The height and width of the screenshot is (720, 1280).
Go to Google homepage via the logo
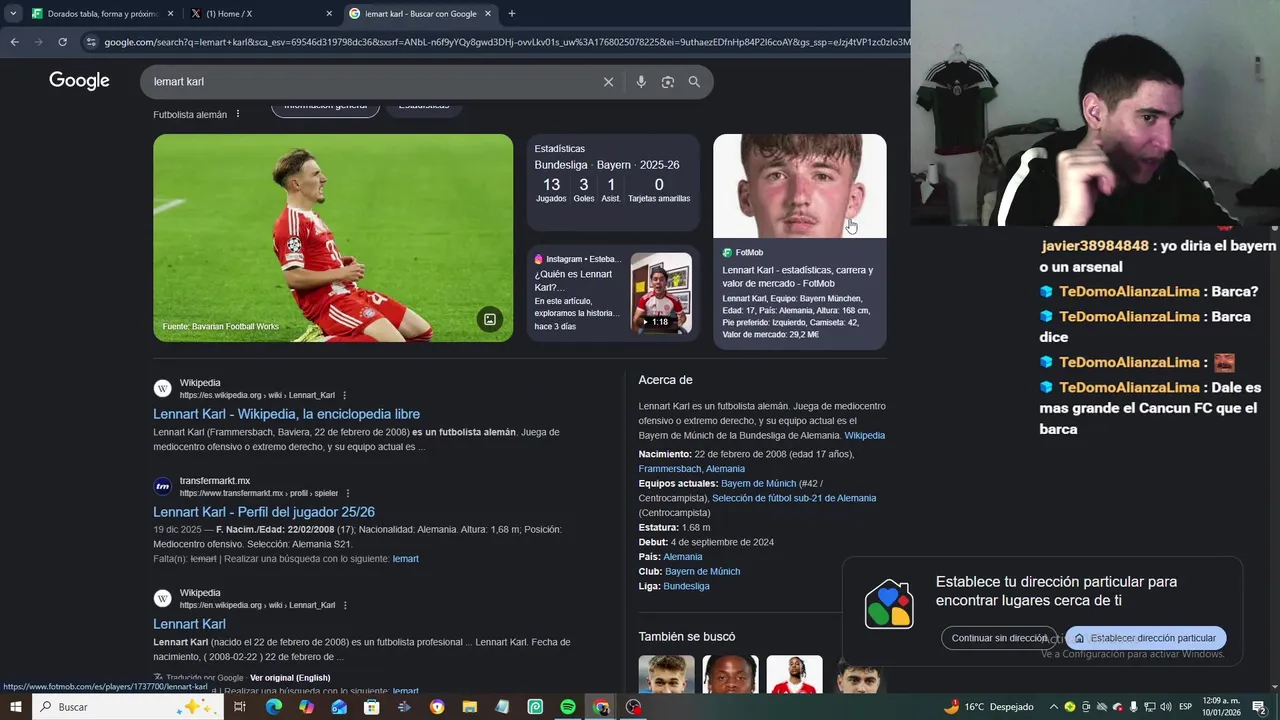(79, 81)
